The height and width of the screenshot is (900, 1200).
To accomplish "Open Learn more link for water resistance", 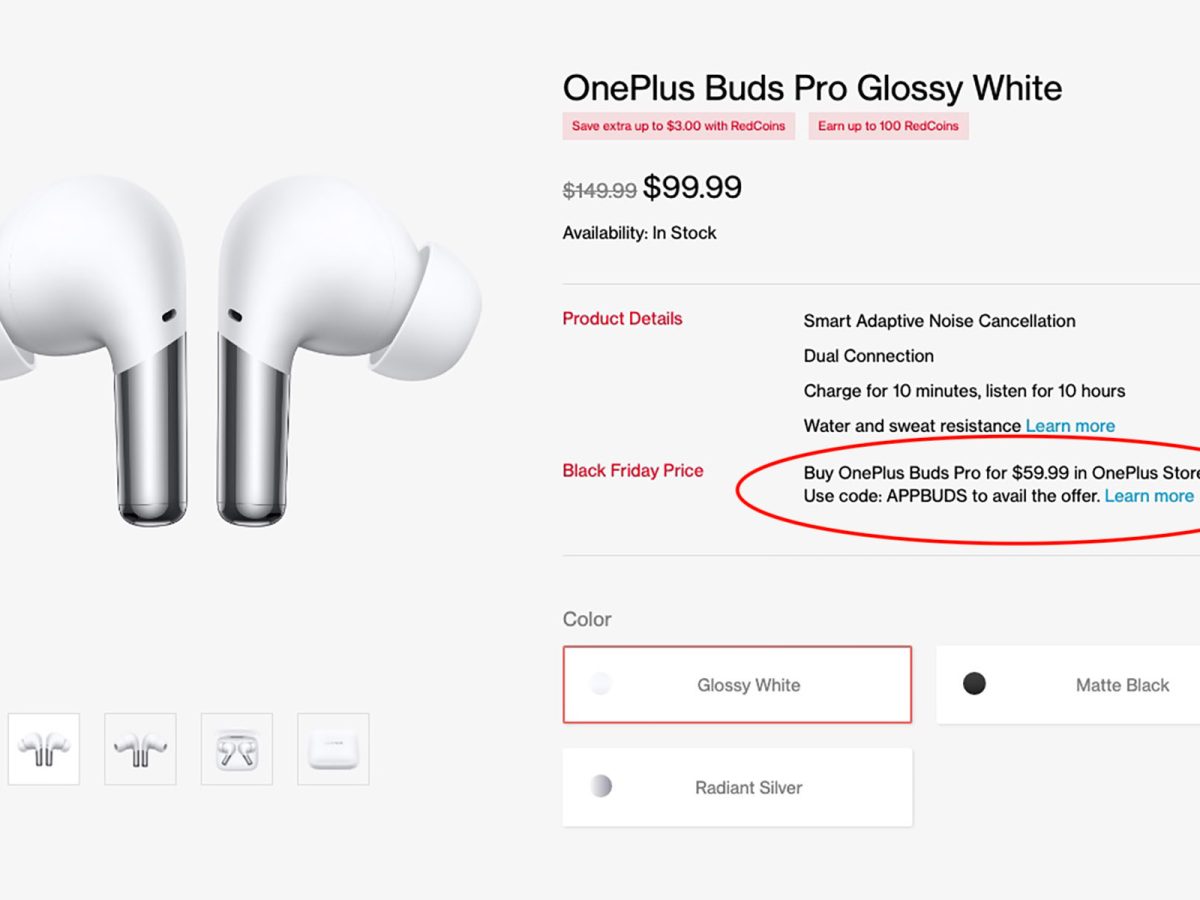I will 1070,426.
